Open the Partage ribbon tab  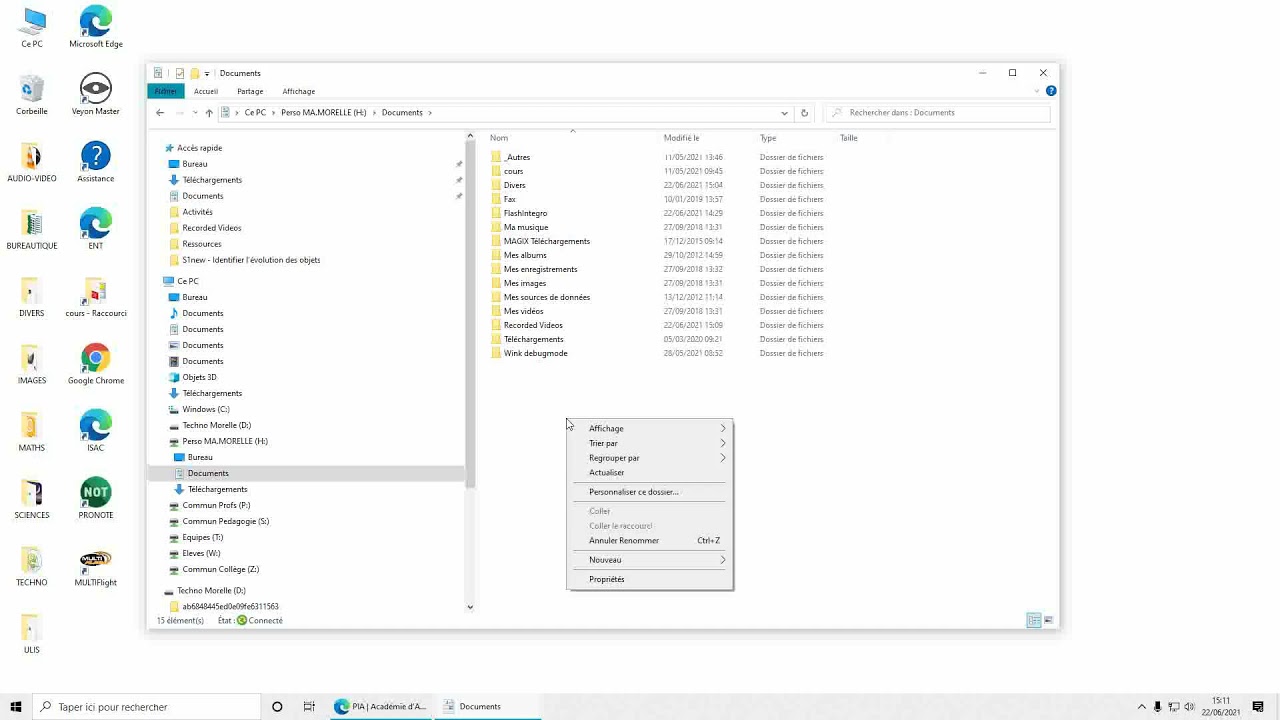[x=250, y=91]
